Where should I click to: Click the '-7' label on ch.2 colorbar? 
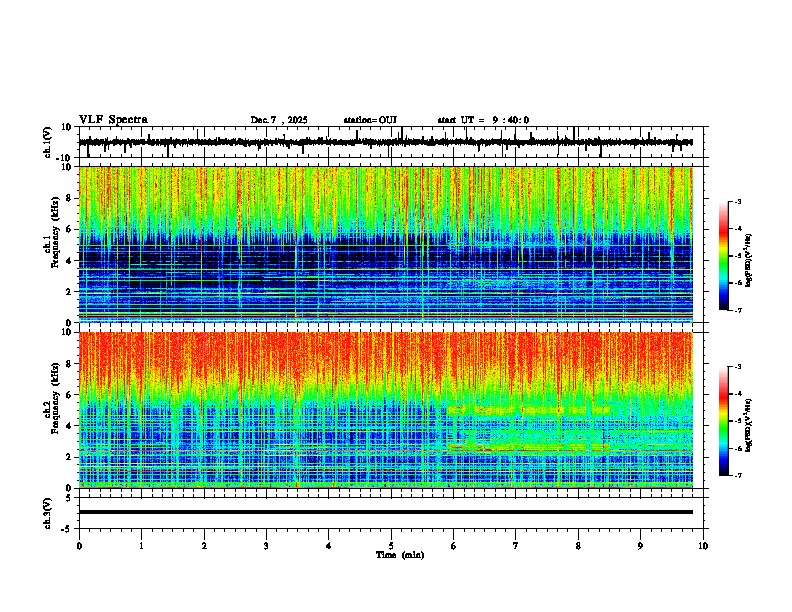[738, 475]
